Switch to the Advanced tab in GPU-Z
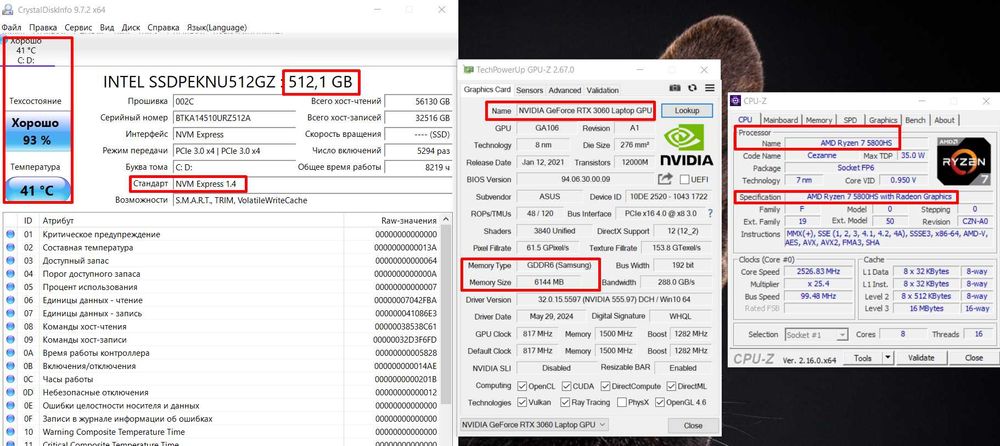 point(564,90)
